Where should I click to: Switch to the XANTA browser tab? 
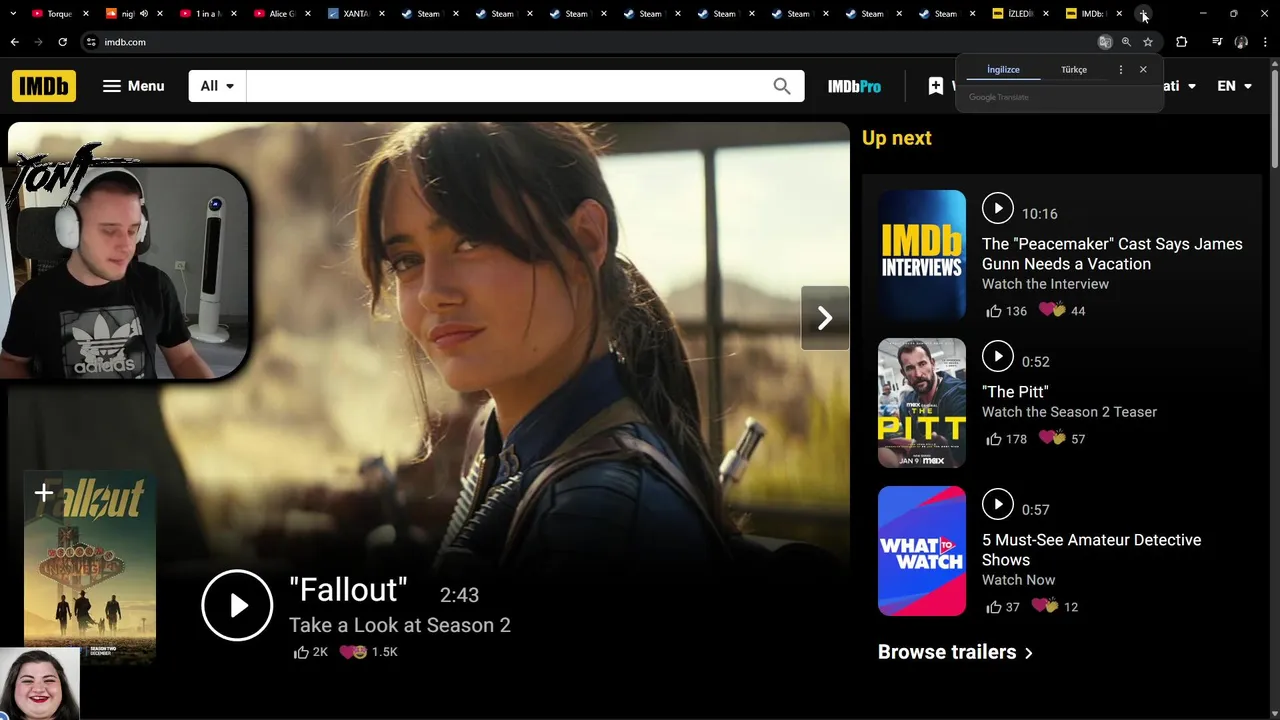[x=356, y=14]
